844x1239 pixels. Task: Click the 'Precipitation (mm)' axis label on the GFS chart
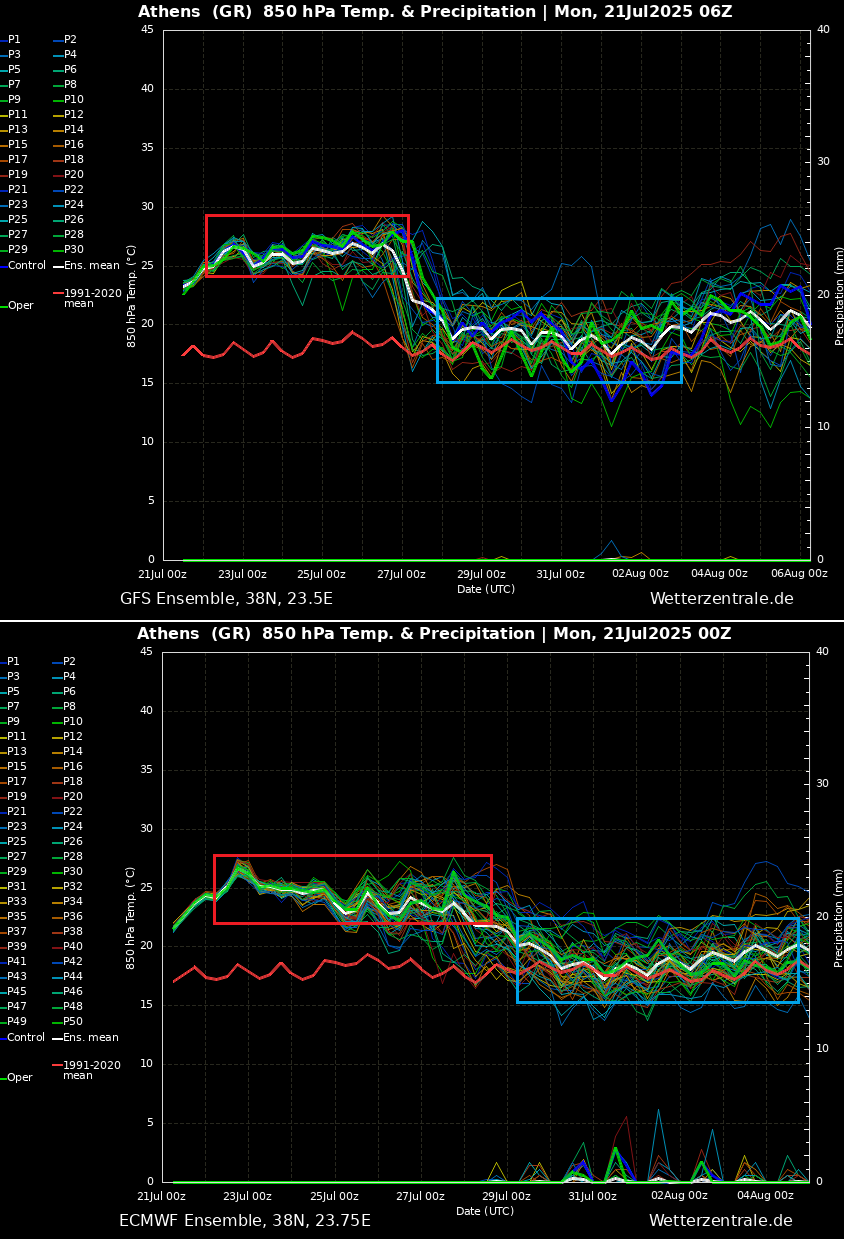click(x=840, y=296)
